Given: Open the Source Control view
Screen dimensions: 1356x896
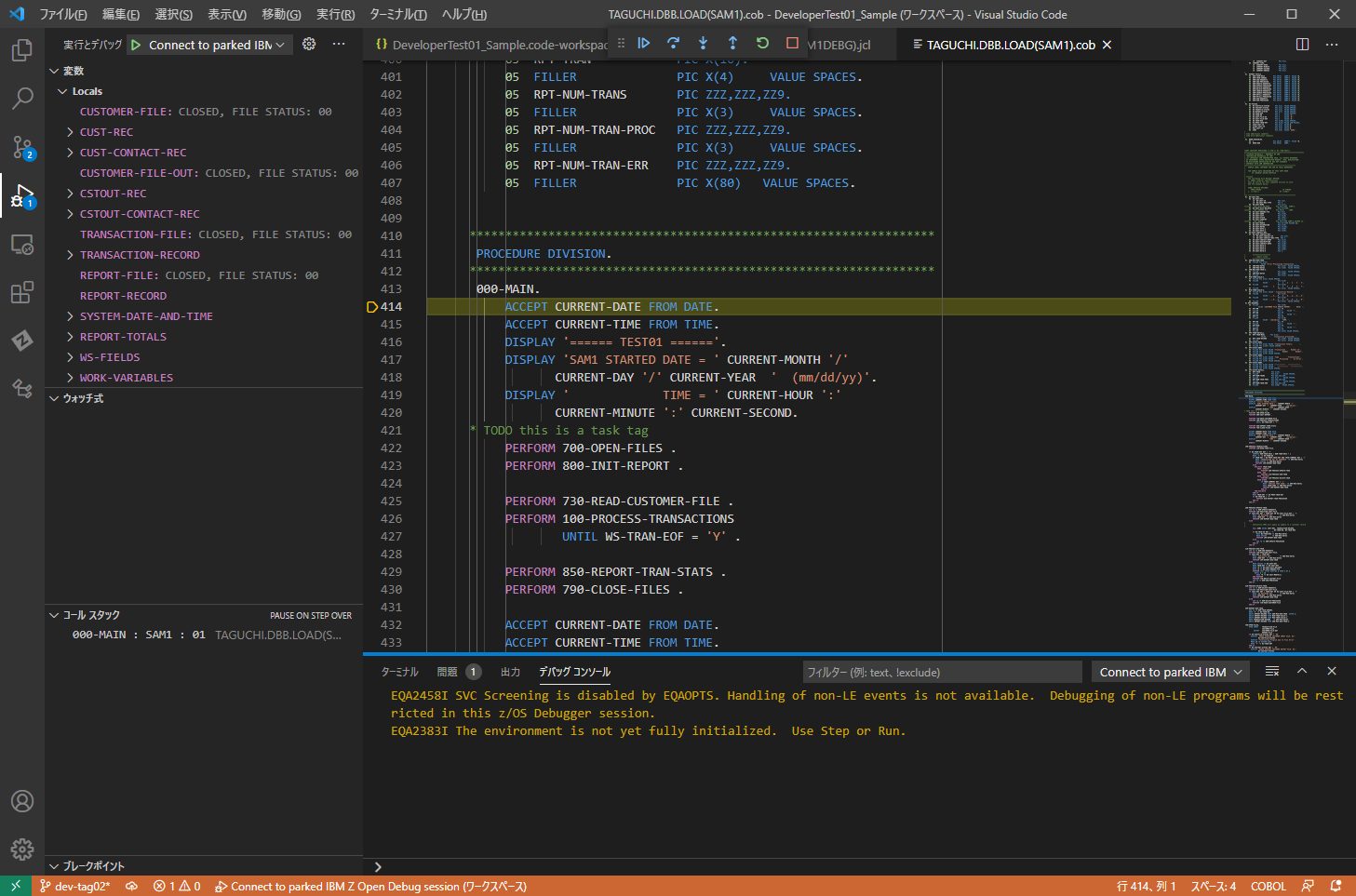Looking at the screenshot, I should [x=22, y=147].
